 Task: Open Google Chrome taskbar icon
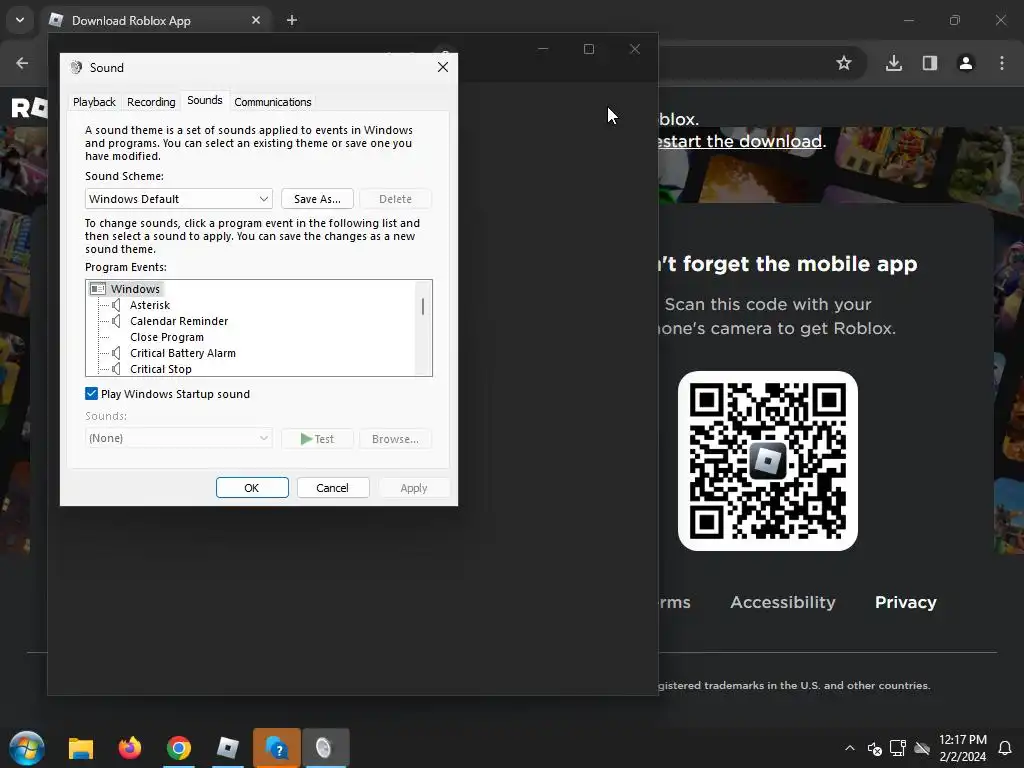tap(178, 748)
